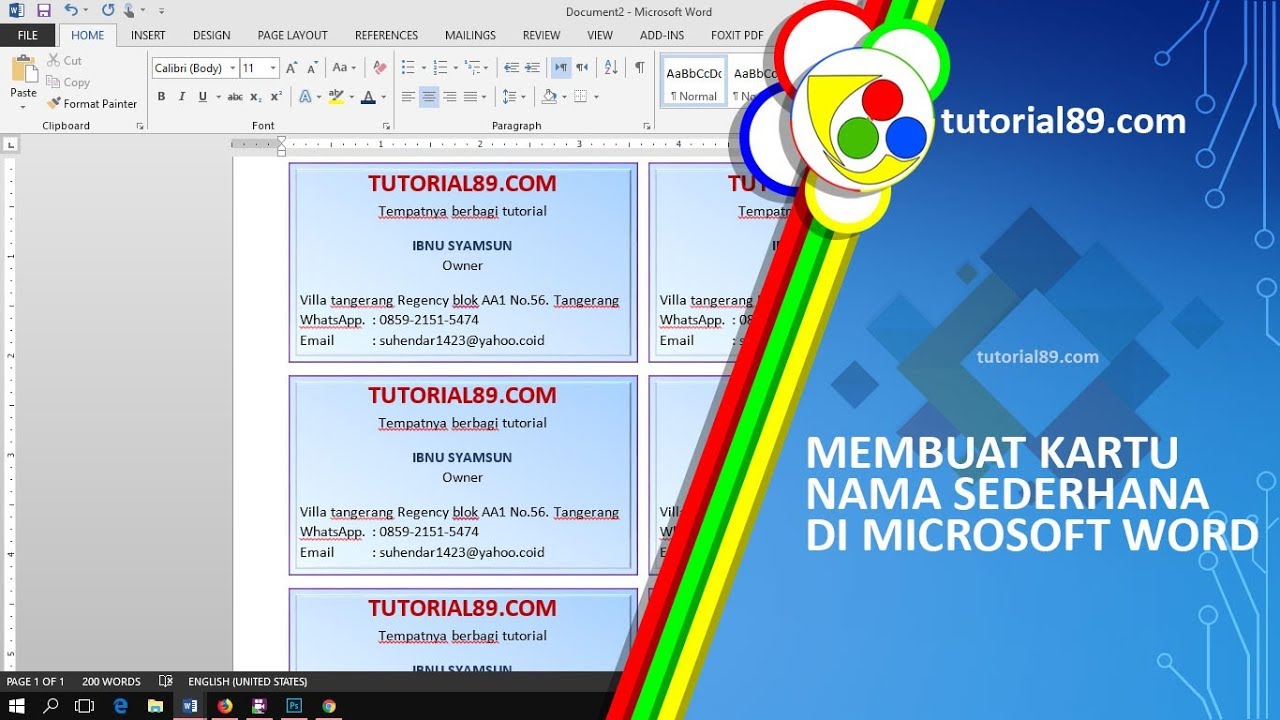Viewport: 1280px width, 720px height.
Task: Activate the Format Painter
Action: (x=92, y=103)
